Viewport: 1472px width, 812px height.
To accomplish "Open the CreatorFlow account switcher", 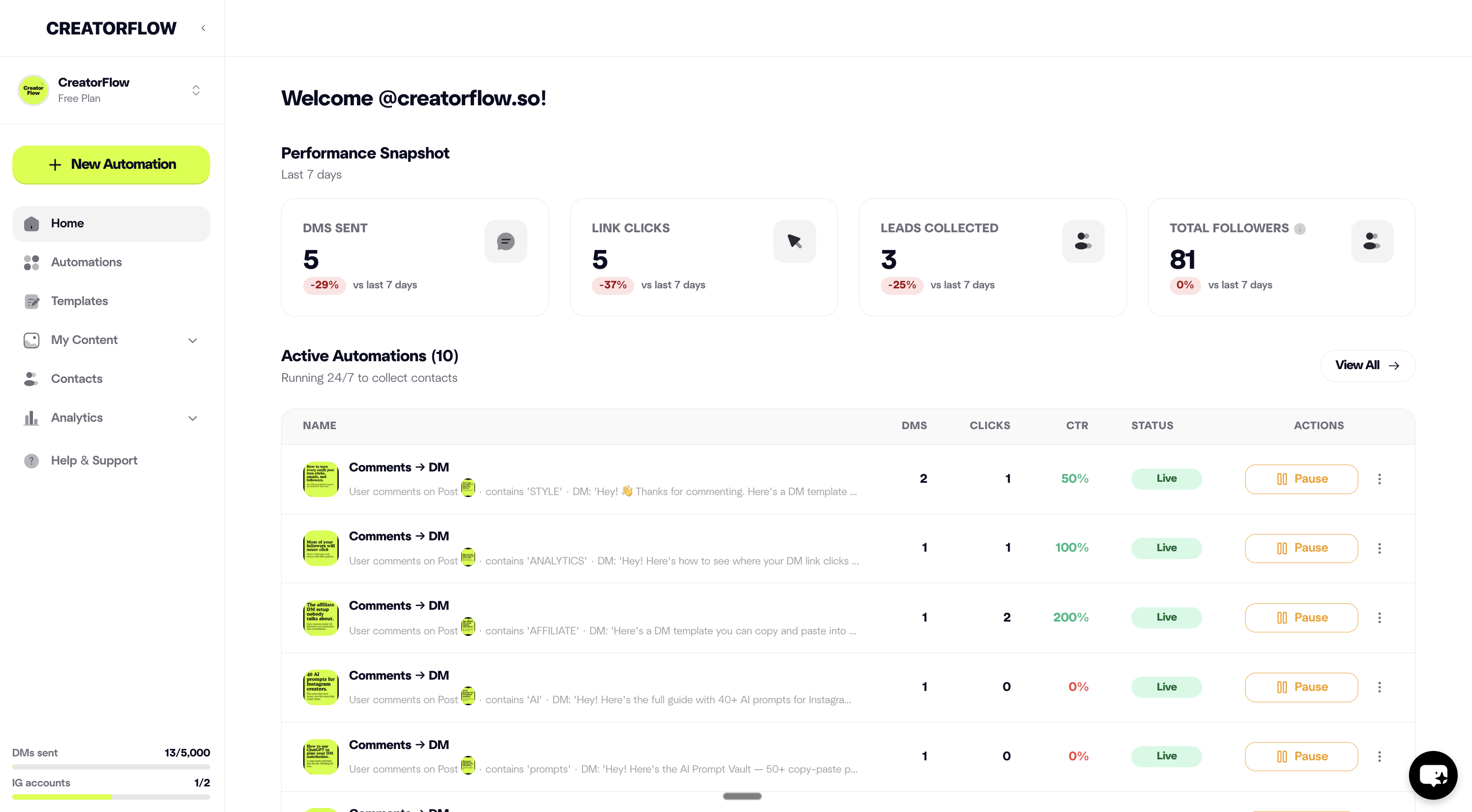I will click(195, 90).
